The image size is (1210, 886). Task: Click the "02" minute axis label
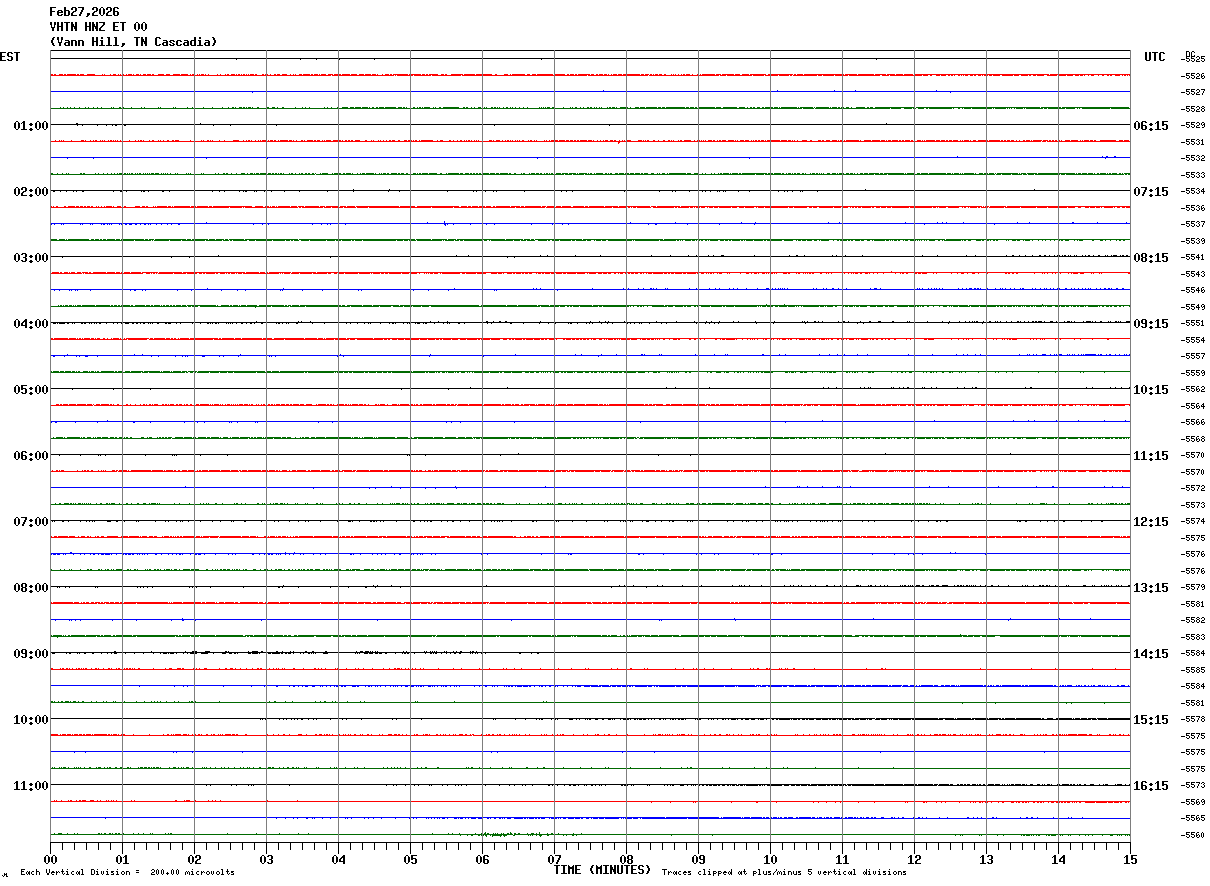point(194,859)
